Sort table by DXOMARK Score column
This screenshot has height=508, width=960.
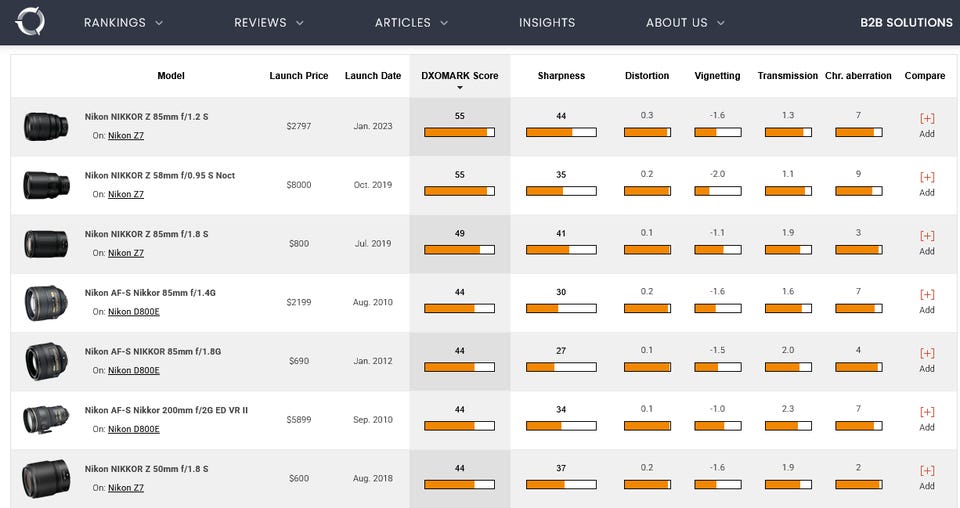[x=459, y=76]
